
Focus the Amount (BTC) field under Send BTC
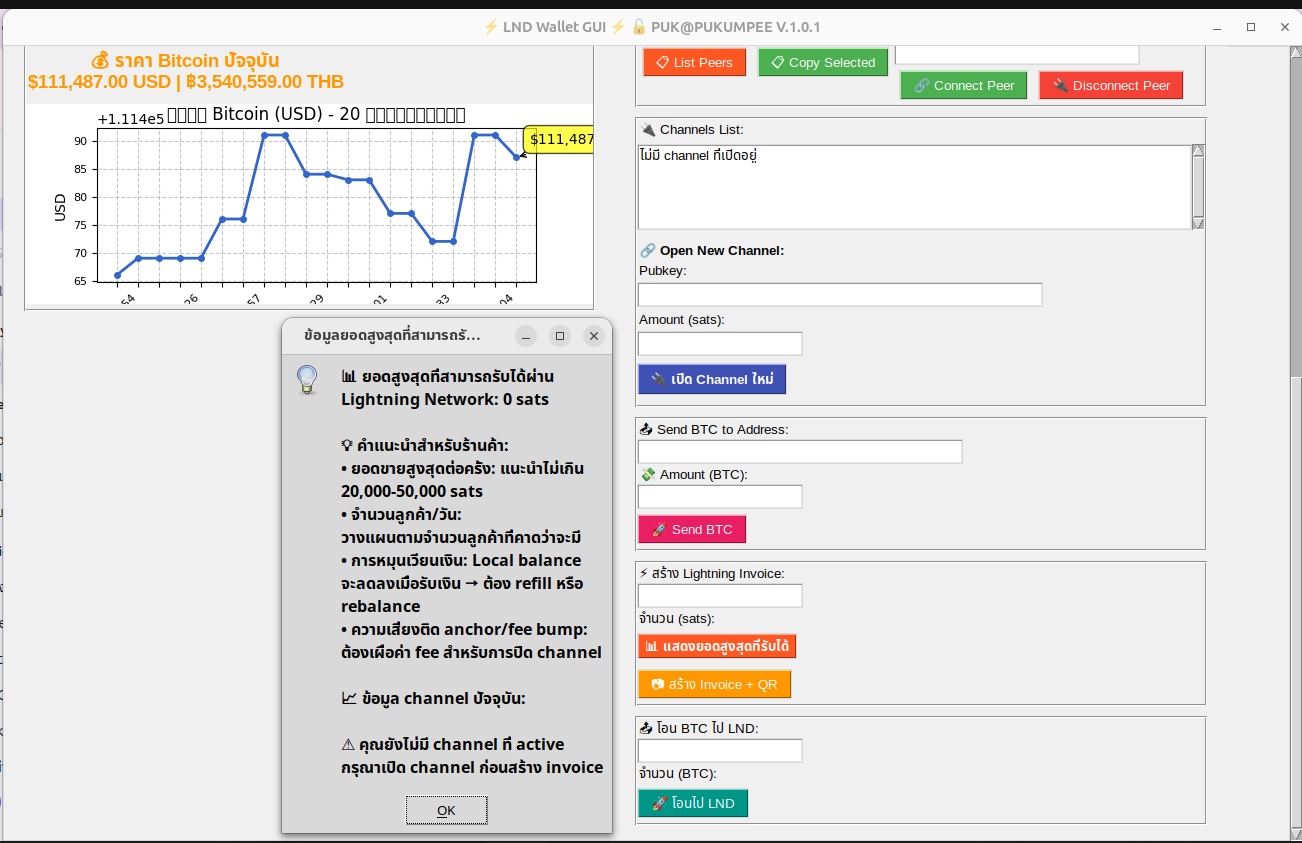pos(720,496)
